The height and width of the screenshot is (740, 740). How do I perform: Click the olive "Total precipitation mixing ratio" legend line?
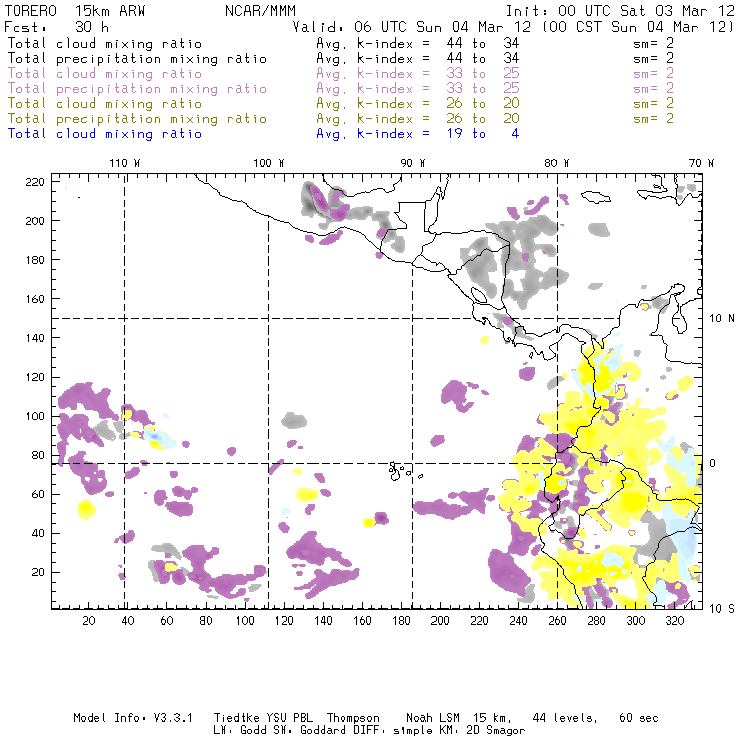137,119
